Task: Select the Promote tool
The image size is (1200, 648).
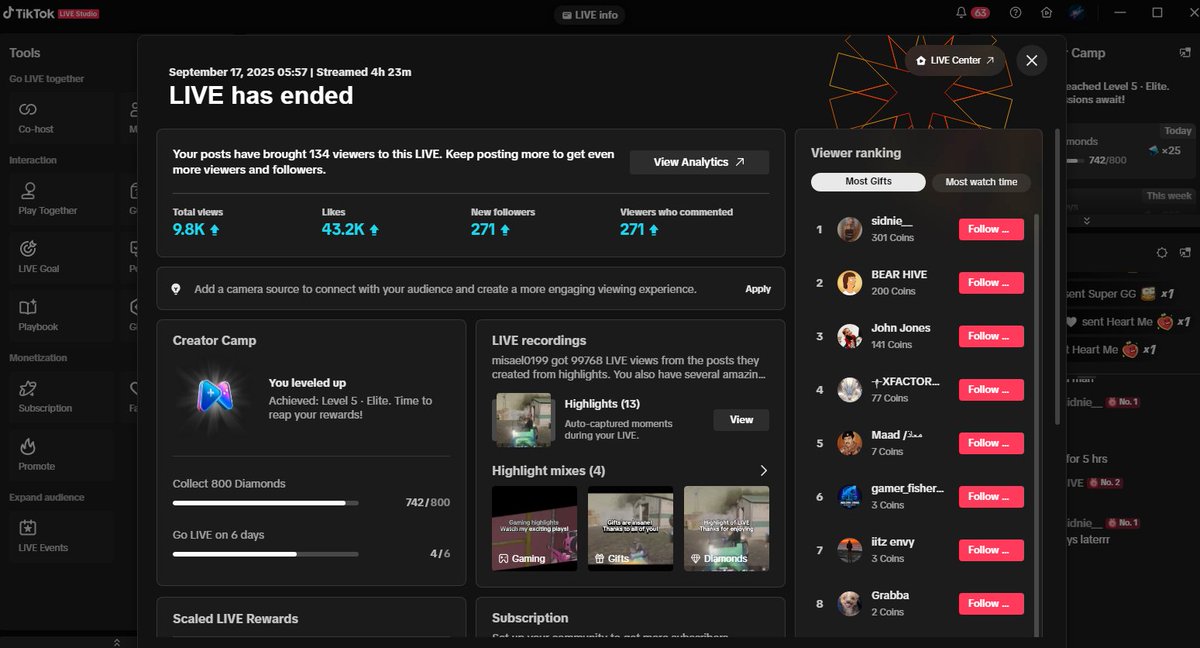Action: pyautogui.click(x=30, y=455)
